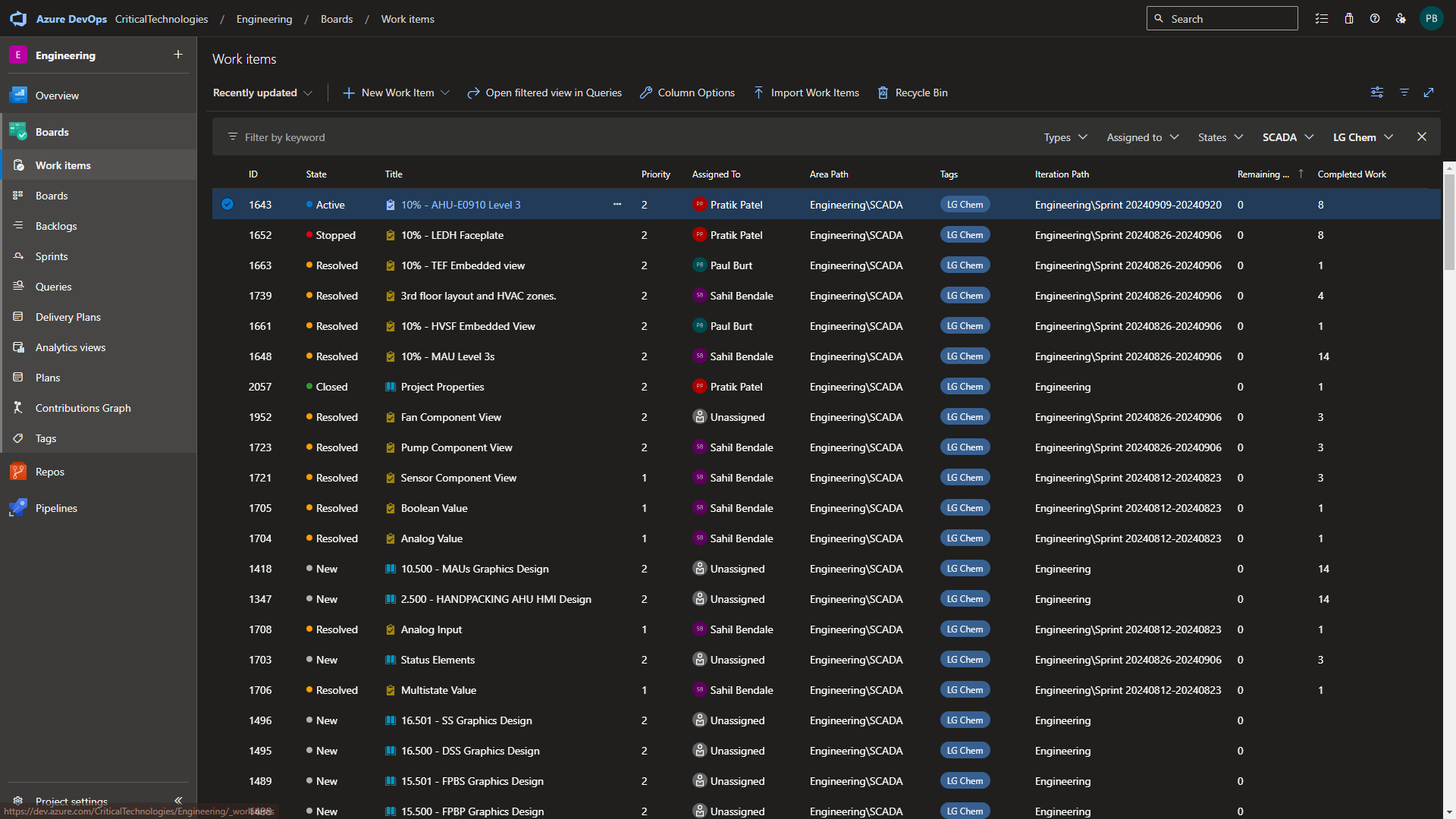The height and width of the screenshot is (819, 1456).
Task: Open view options settings icon
Action: (1377, 93)
